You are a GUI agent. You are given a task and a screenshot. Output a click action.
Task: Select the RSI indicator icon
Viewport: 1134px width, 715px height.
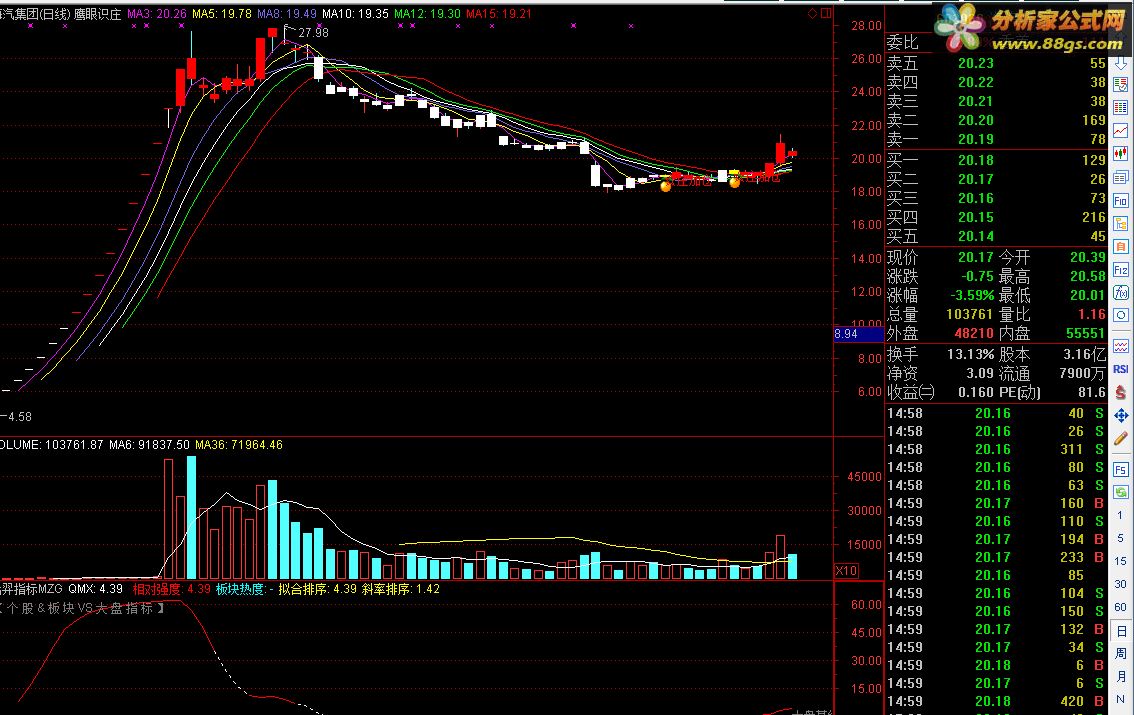(1120, 369)
